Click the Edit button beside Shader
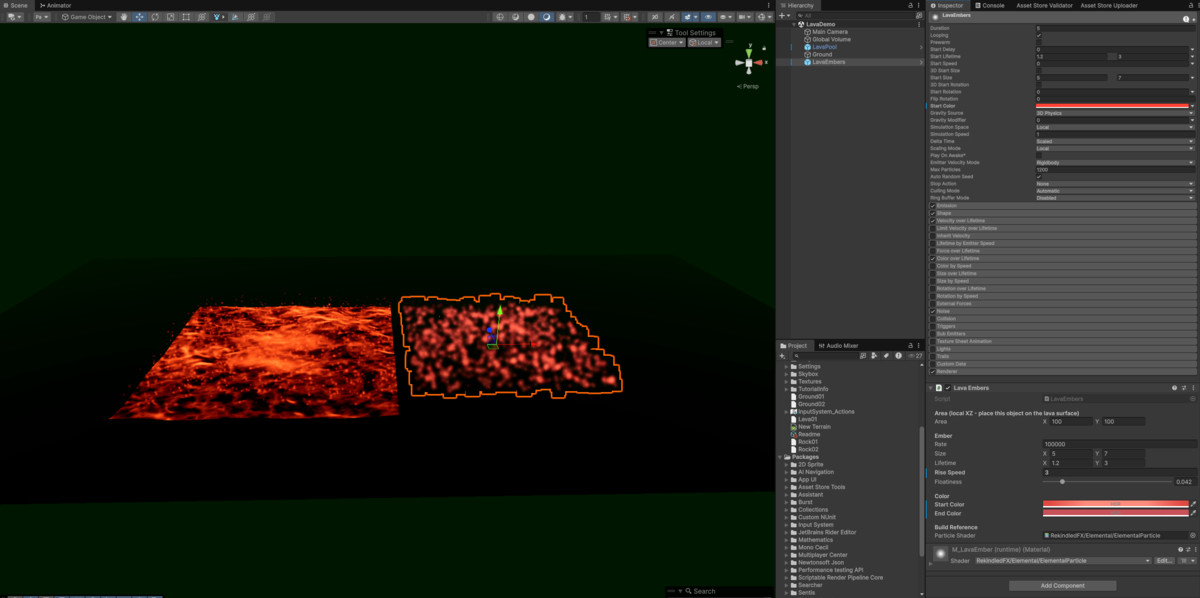1200x598 pixels. [1164, 561]
